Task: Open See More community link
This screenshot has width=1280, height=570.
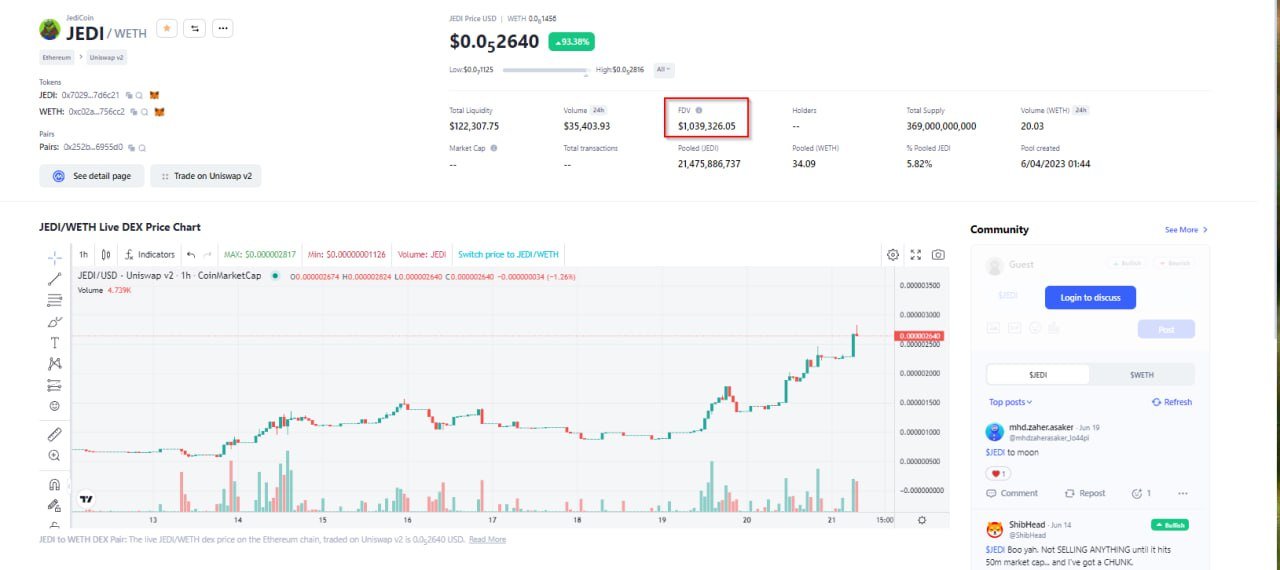Action: click(x=1186, y=230)
